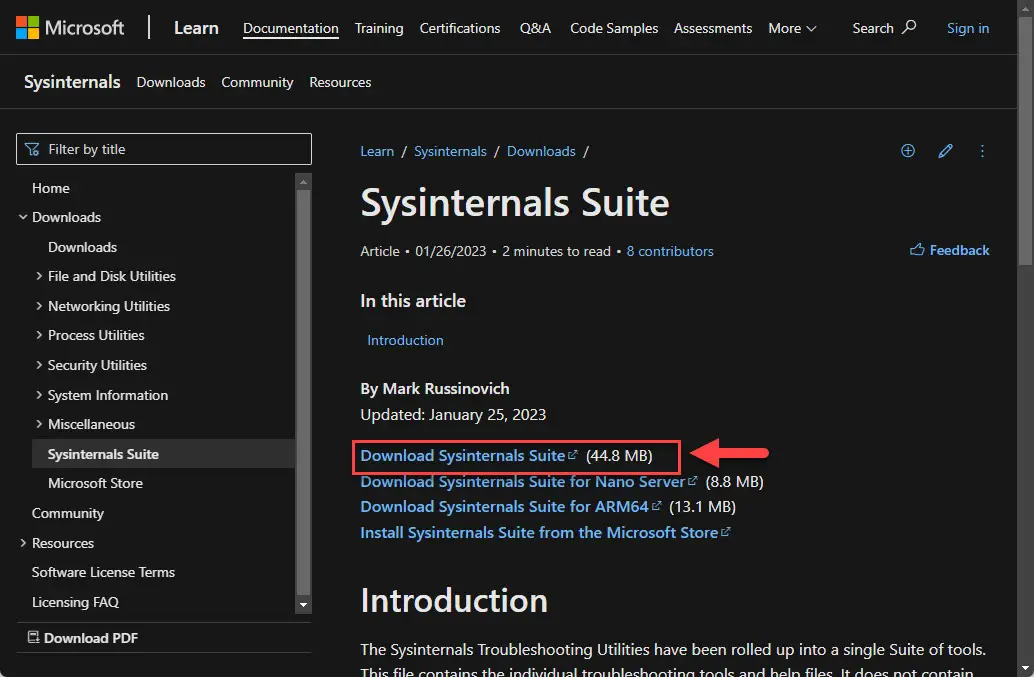The width and height of the screenshot is (1034, 677).
Task: Click Download Sysinternals Suite for Nano Server
Action: (x=522, y=482)
